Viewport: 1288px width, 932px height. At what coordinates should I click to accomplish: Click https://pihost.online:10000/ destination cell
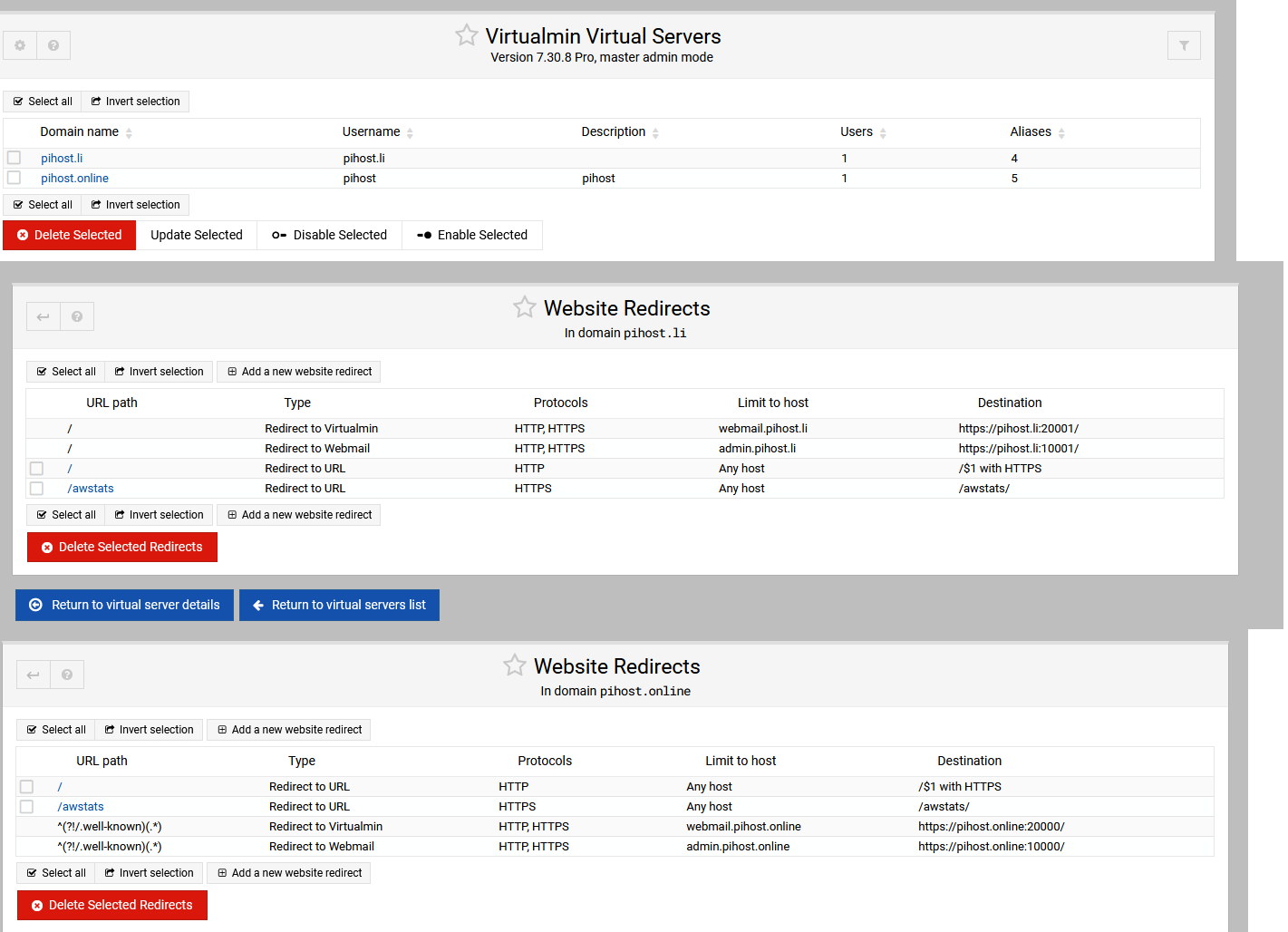pos(992,847)
